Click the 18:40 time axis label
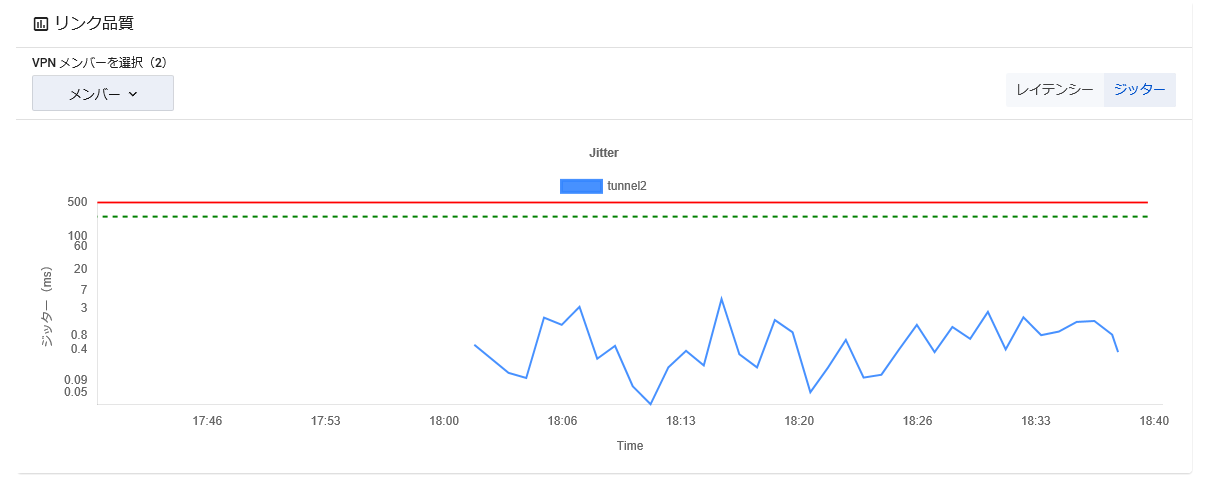 coord(1154,421)
